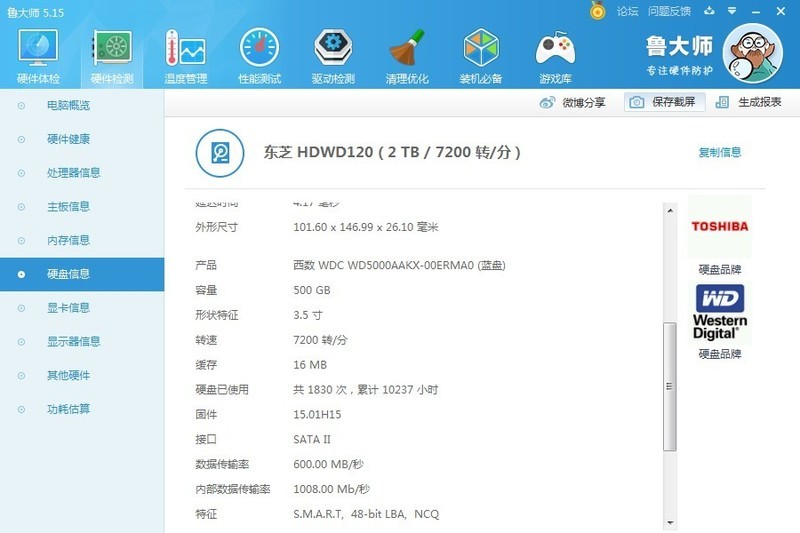This screenshot has width=800, height=533.
Task: Open 清理优化 cleanup optimization broom icon
Action: click(407, 55)
